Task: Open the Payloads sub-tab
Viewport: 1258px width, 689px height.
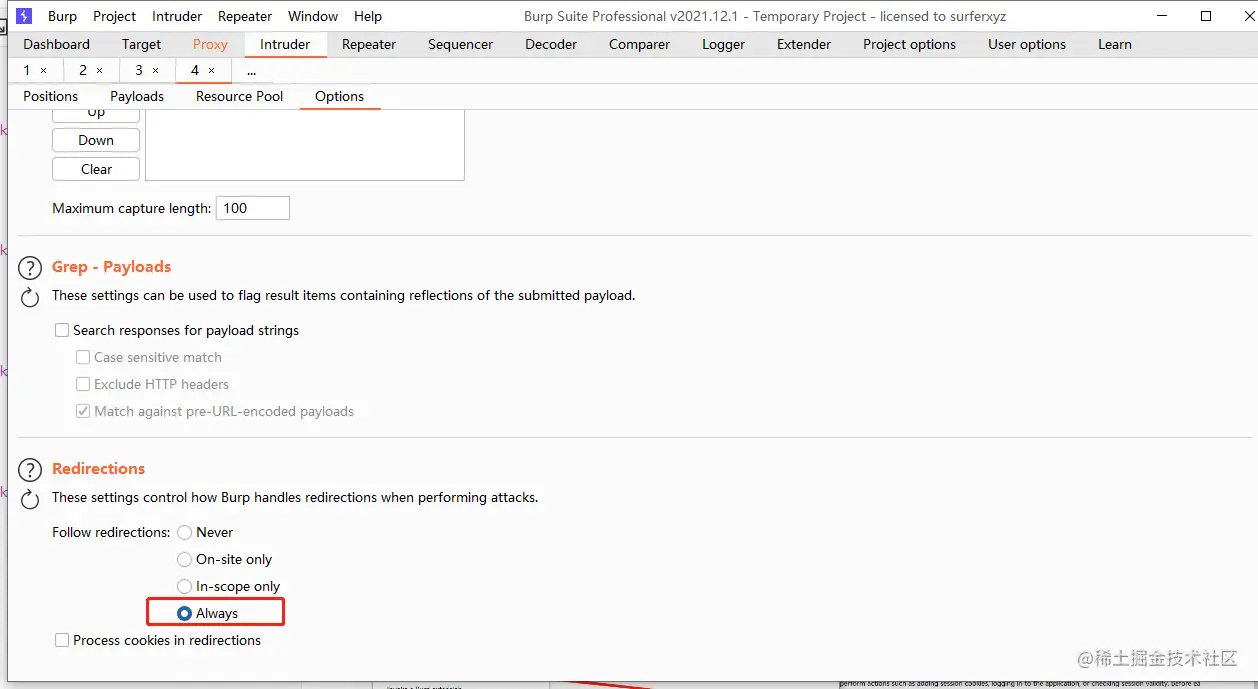Action: [x=137, y=96]
